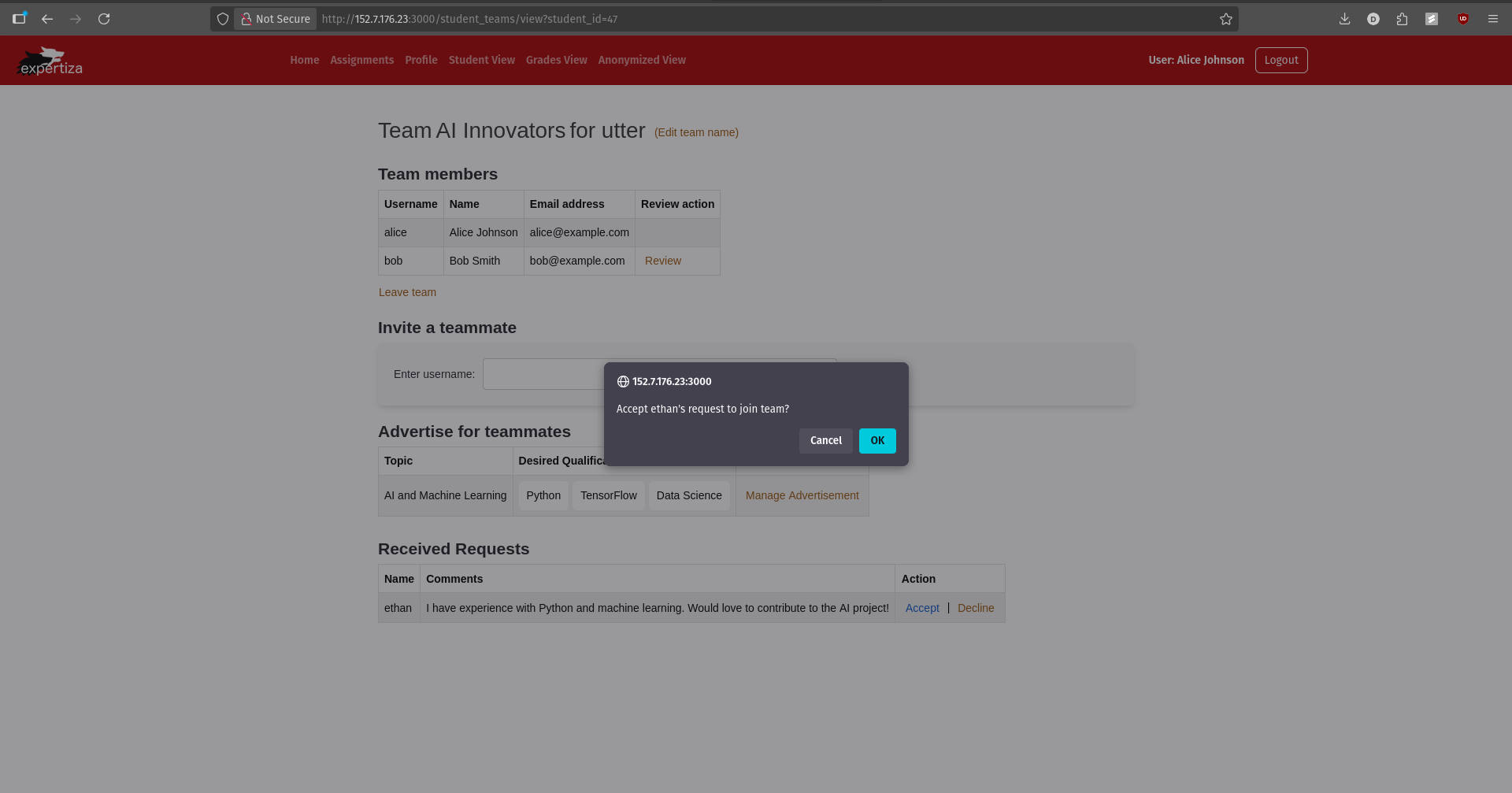Click the Edit team name link
Screen dimensions: 1512x793
(x=696, y=132)
